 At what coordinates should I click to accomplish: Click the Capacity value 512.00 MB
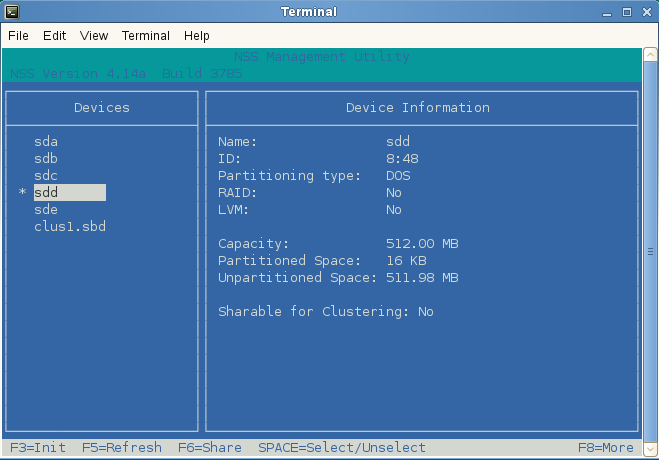[x=422, y=244]
